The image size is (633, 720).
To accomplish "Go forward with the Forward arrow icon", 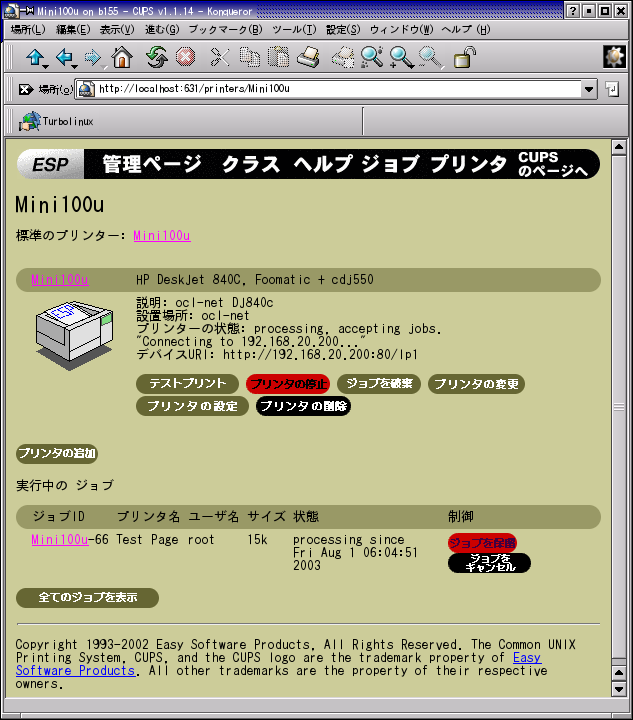I will coord(92,58).
